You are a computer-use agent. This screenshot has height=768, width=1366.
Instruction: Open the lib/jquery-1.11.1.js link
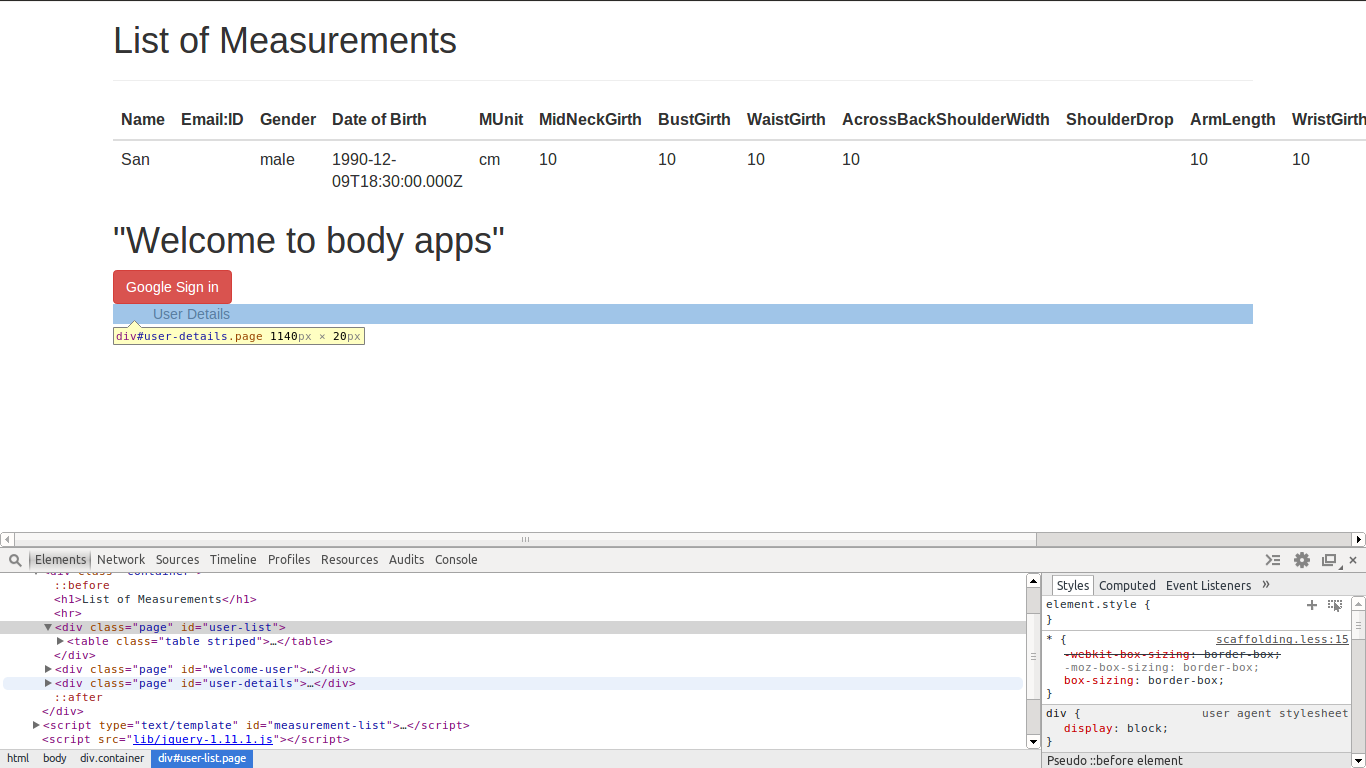(x=203, y=739)
